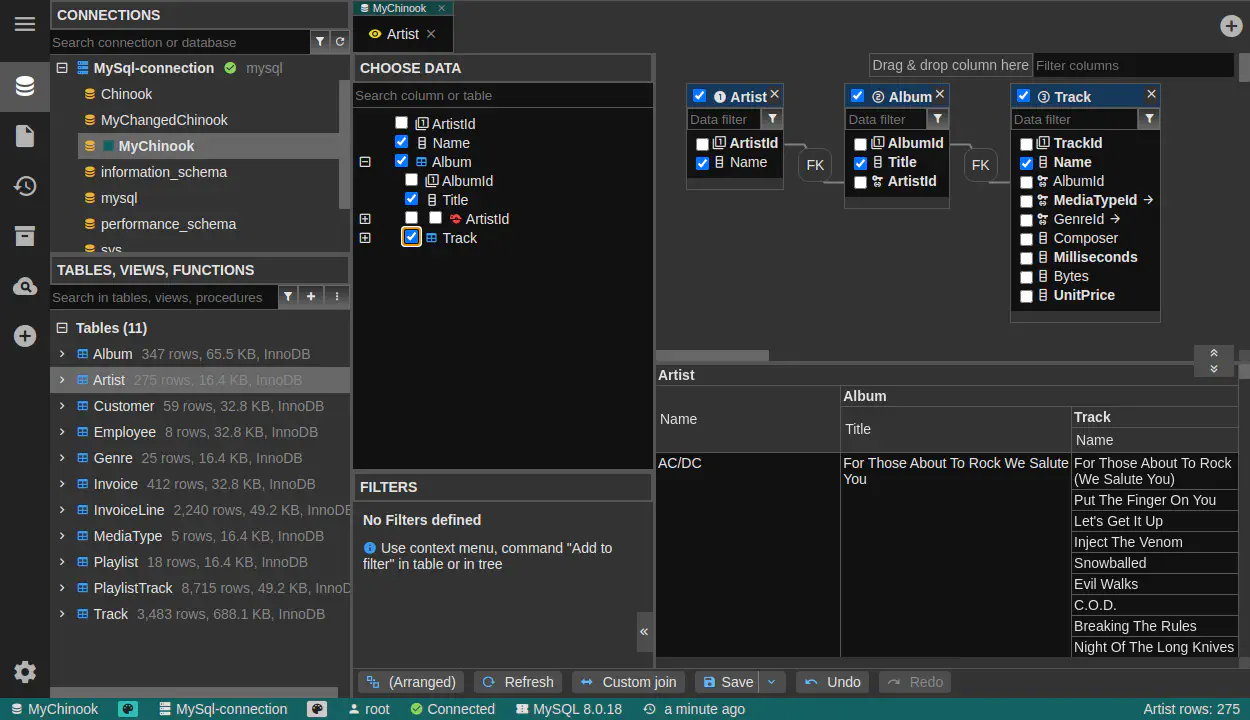The image size is (1250, 720).
Task: Click the refresh connections icon
Action: 340,42
